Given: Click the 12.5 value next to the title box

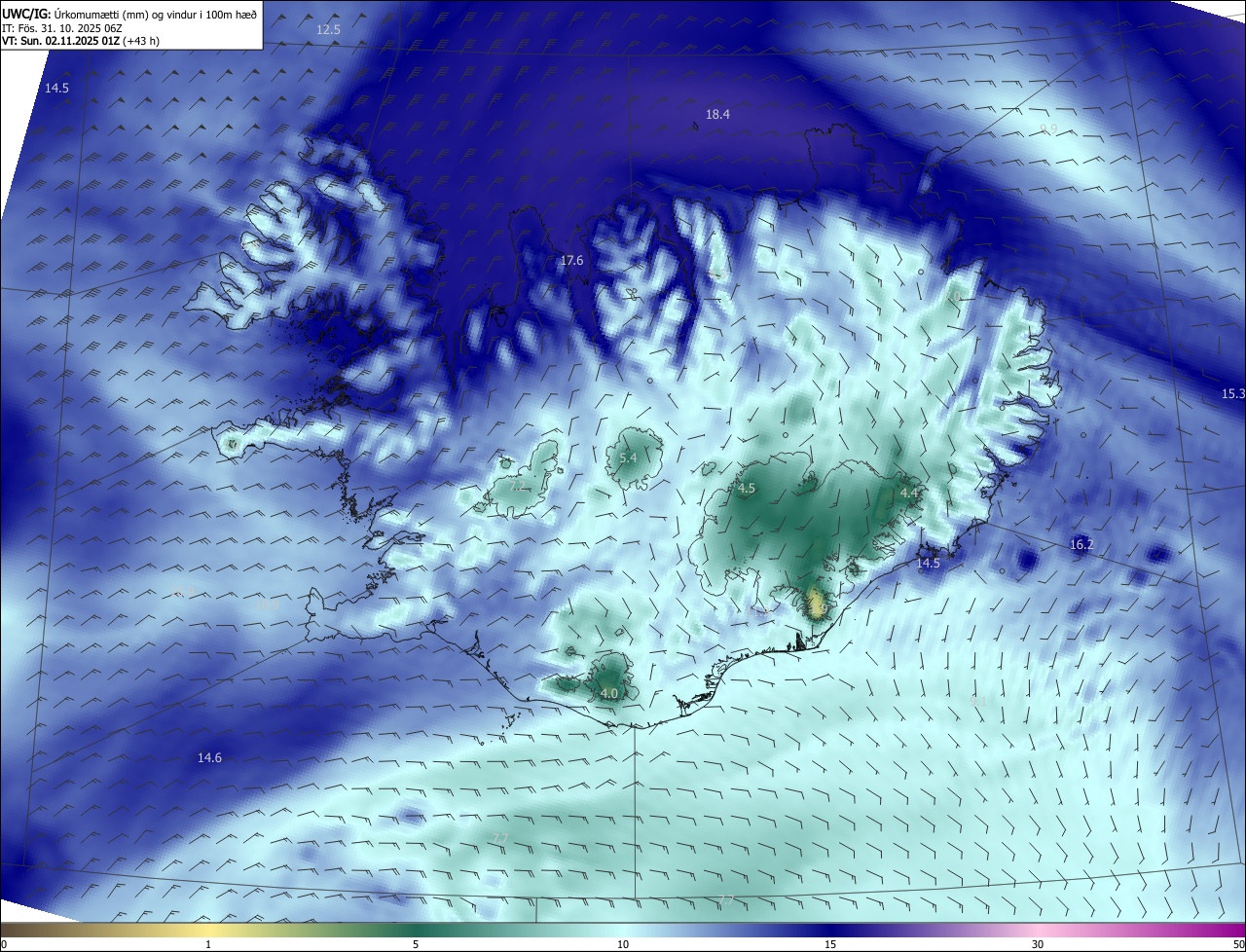Looking at the screenshot, I should [329, 30].
